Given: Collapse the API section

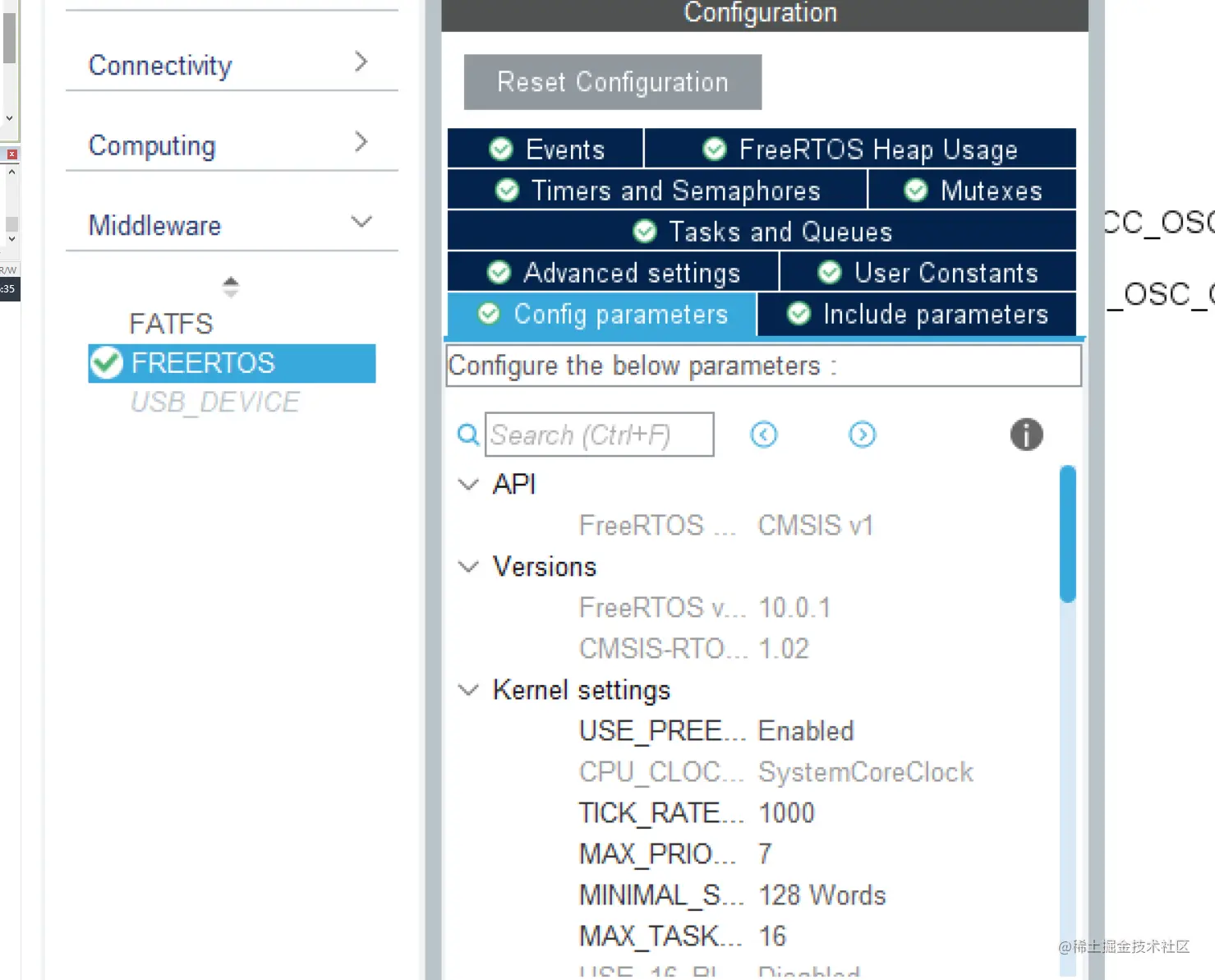Looking at the screenshot, I should (x=468, y=485).
